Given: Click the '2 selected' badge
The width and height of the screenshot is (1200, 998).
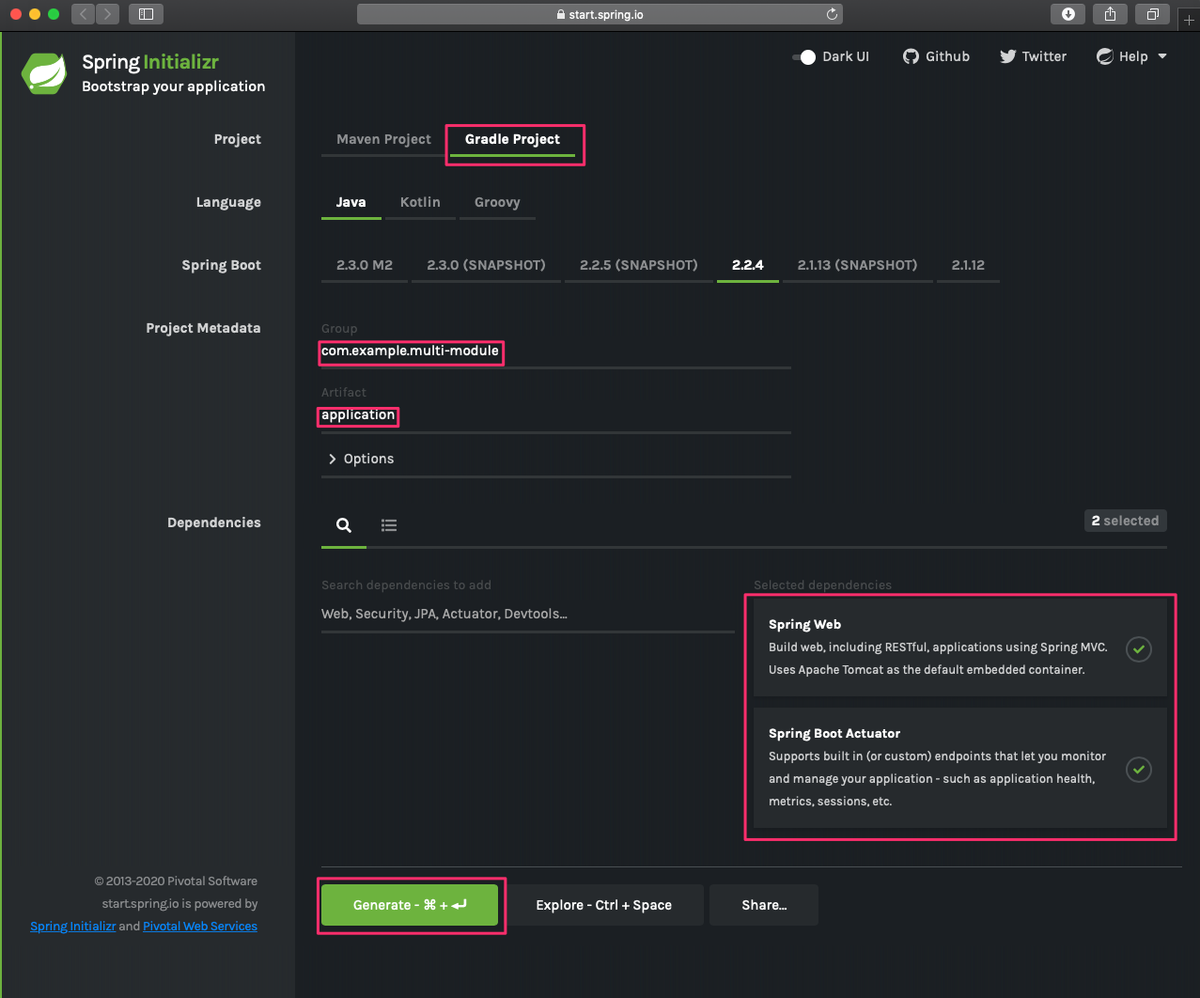Looking at the screenshot, I should [1125, 521].
